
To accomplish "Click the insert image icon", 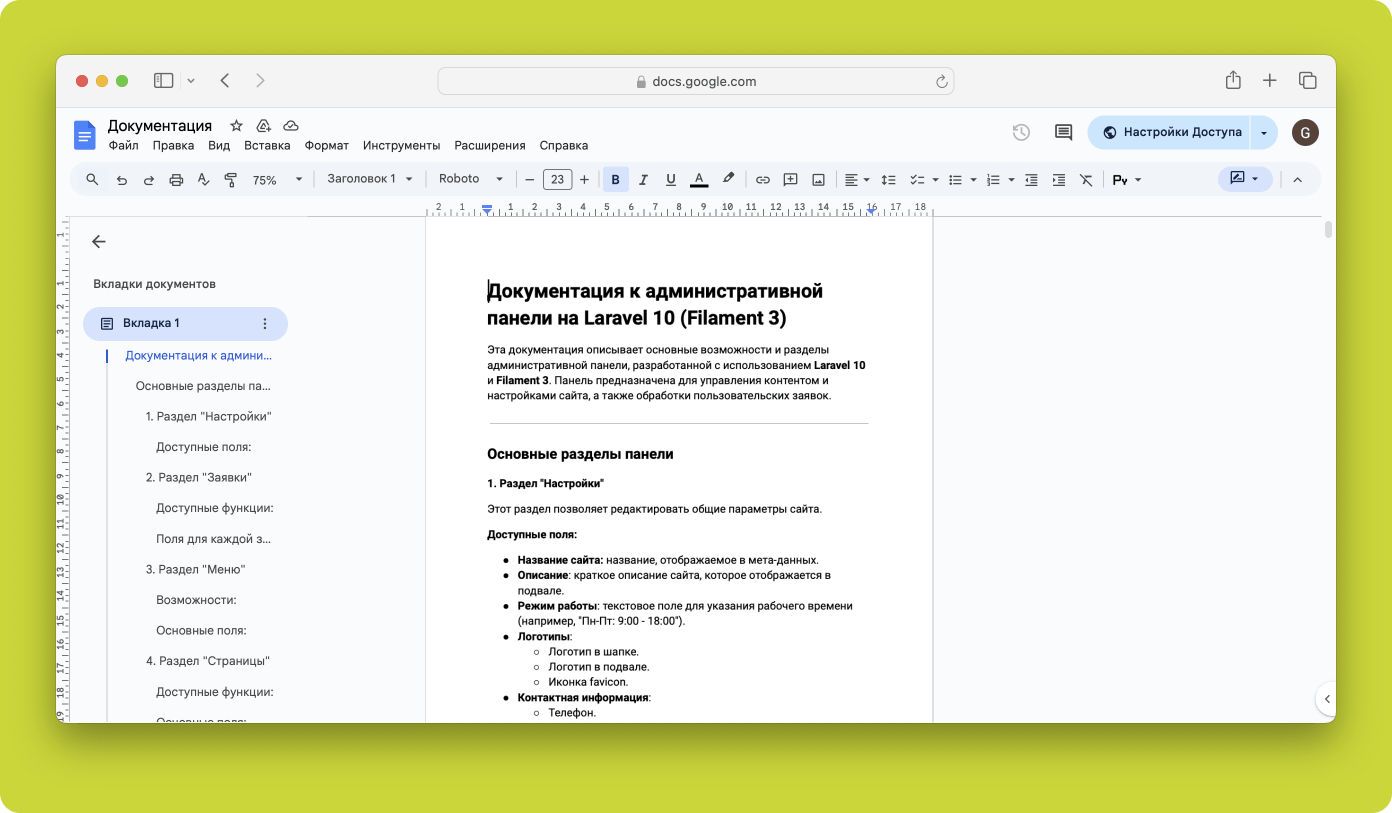I will 818,180.
